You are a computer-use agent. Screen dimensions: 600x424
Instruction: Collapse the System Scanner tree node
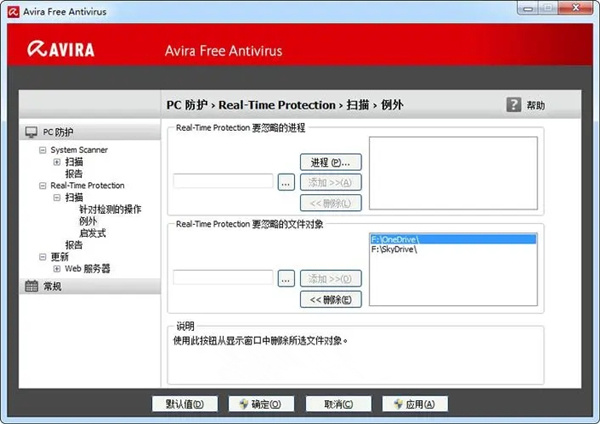click(43, 150)
